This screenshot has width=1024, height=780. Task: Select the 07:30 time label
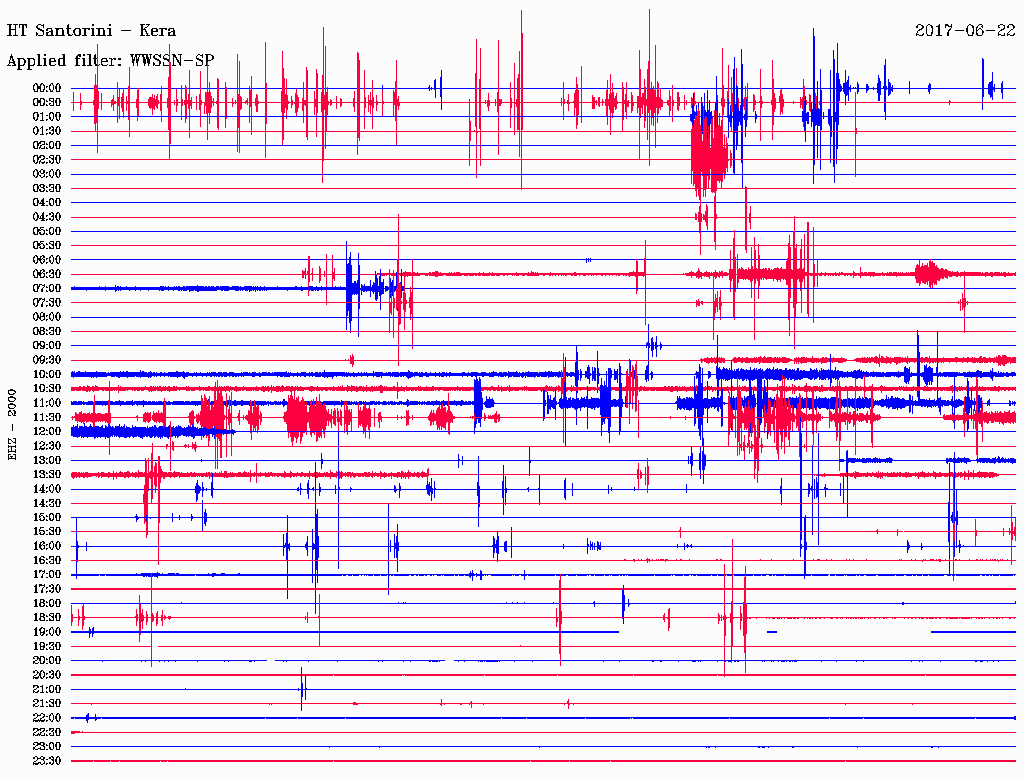(47, 303)
